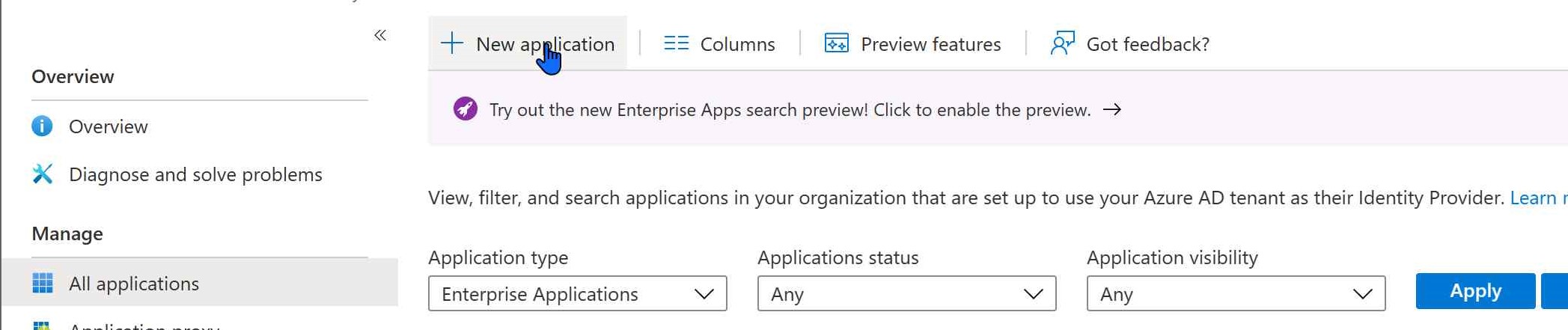Click the arrow after the preview banner text
This screenshot has width=1568, height=330.
tap(1112, 109)
